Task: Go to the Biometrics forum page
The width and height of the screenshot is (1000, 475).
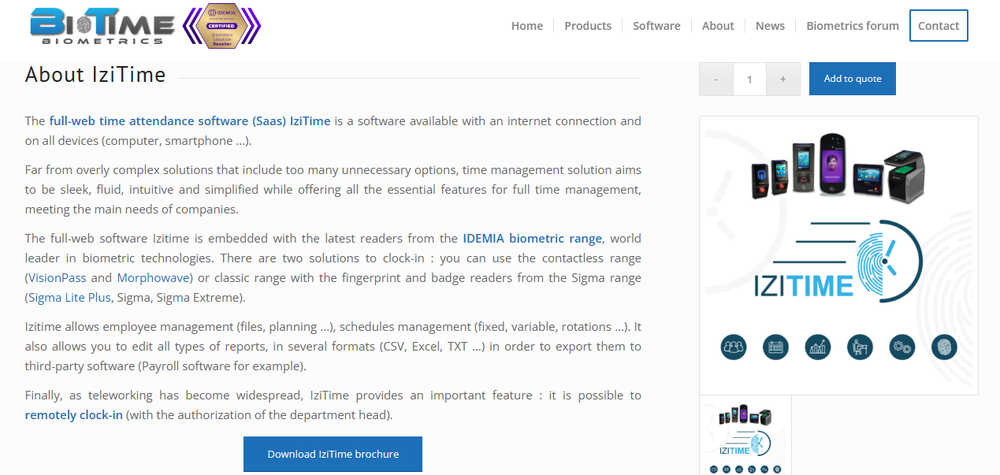Action: [852, 26]
